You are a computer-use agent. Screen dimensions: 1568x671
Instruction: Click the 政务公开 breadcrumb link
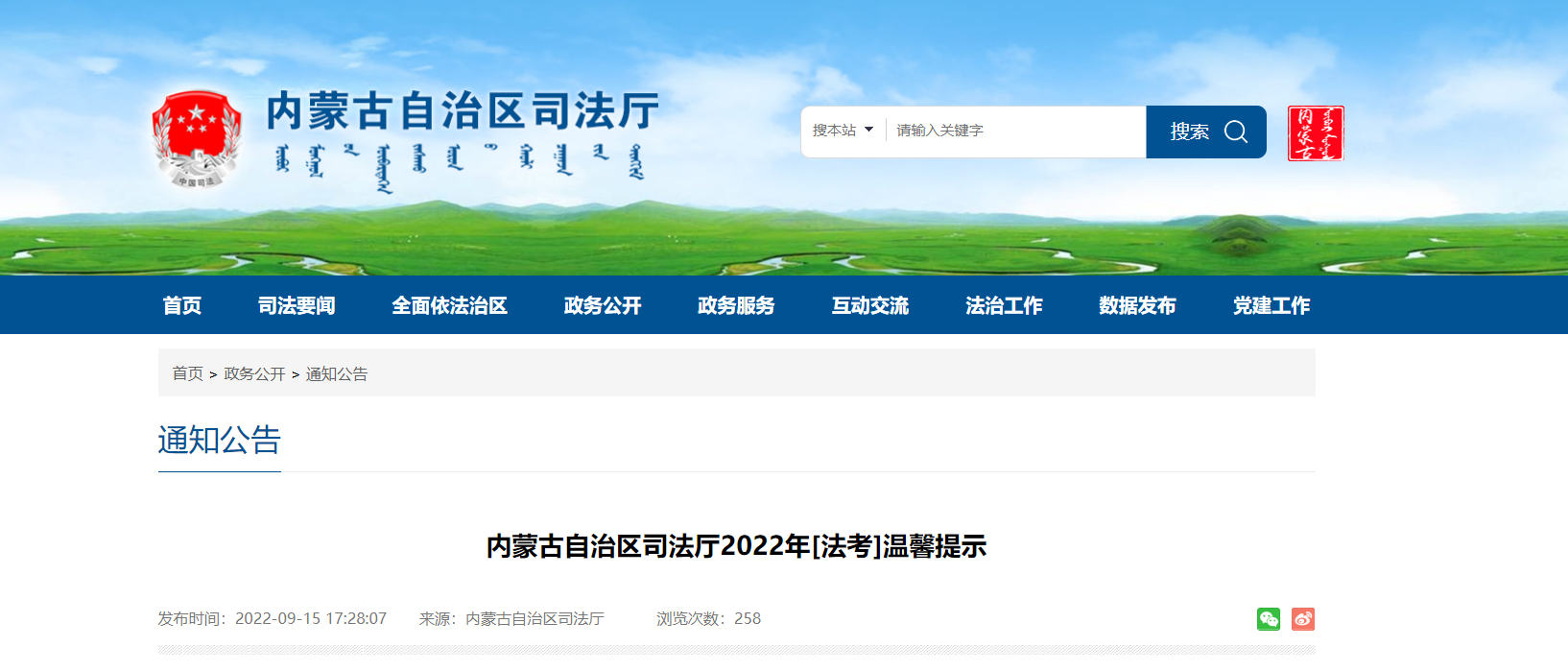(254, 373)
